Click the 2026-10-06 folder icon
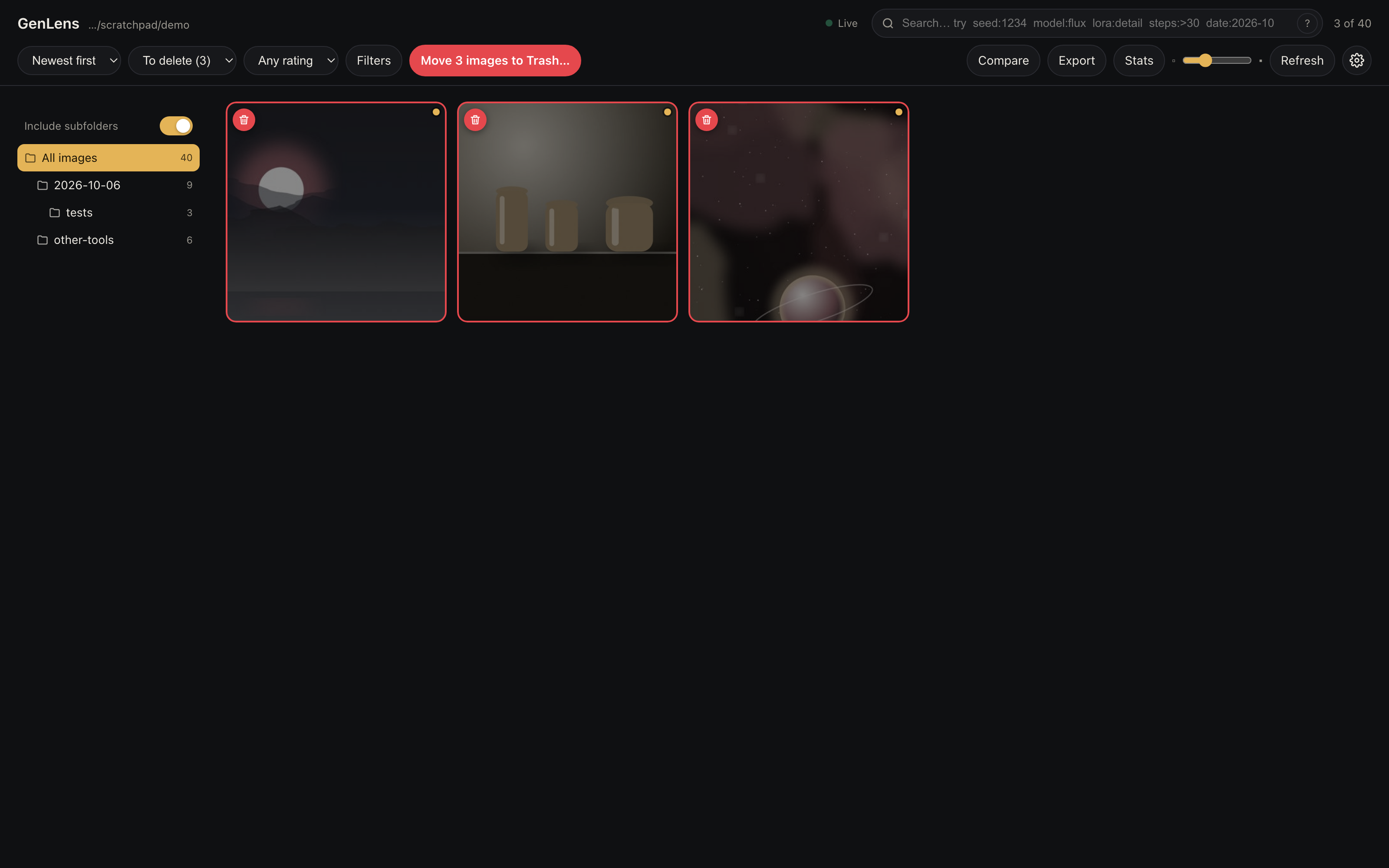The width and height of the screenshot is (1389, 868). coord(43,185)
